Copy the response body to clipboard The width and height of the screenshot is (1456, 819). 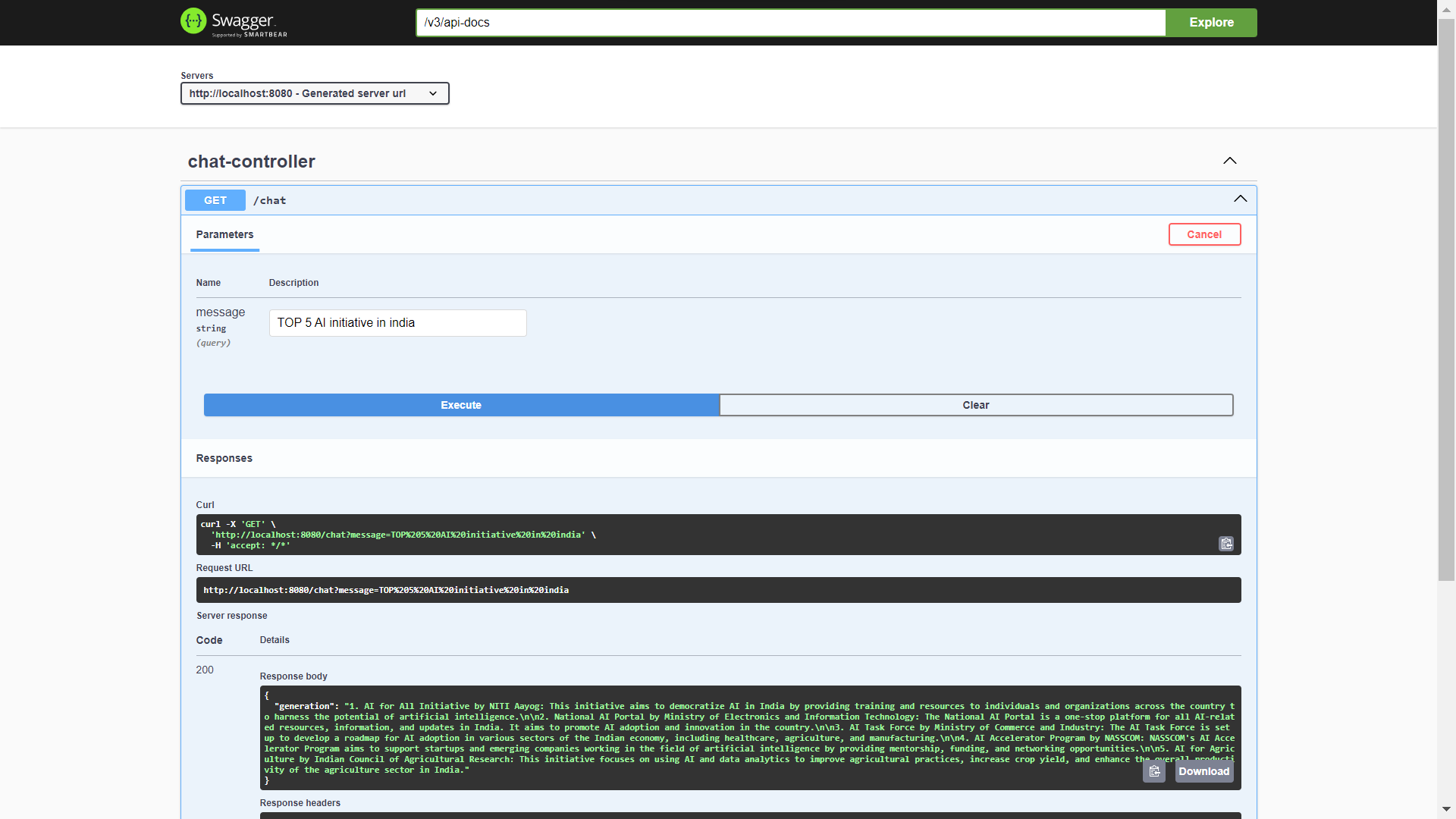click(1154, 771)
